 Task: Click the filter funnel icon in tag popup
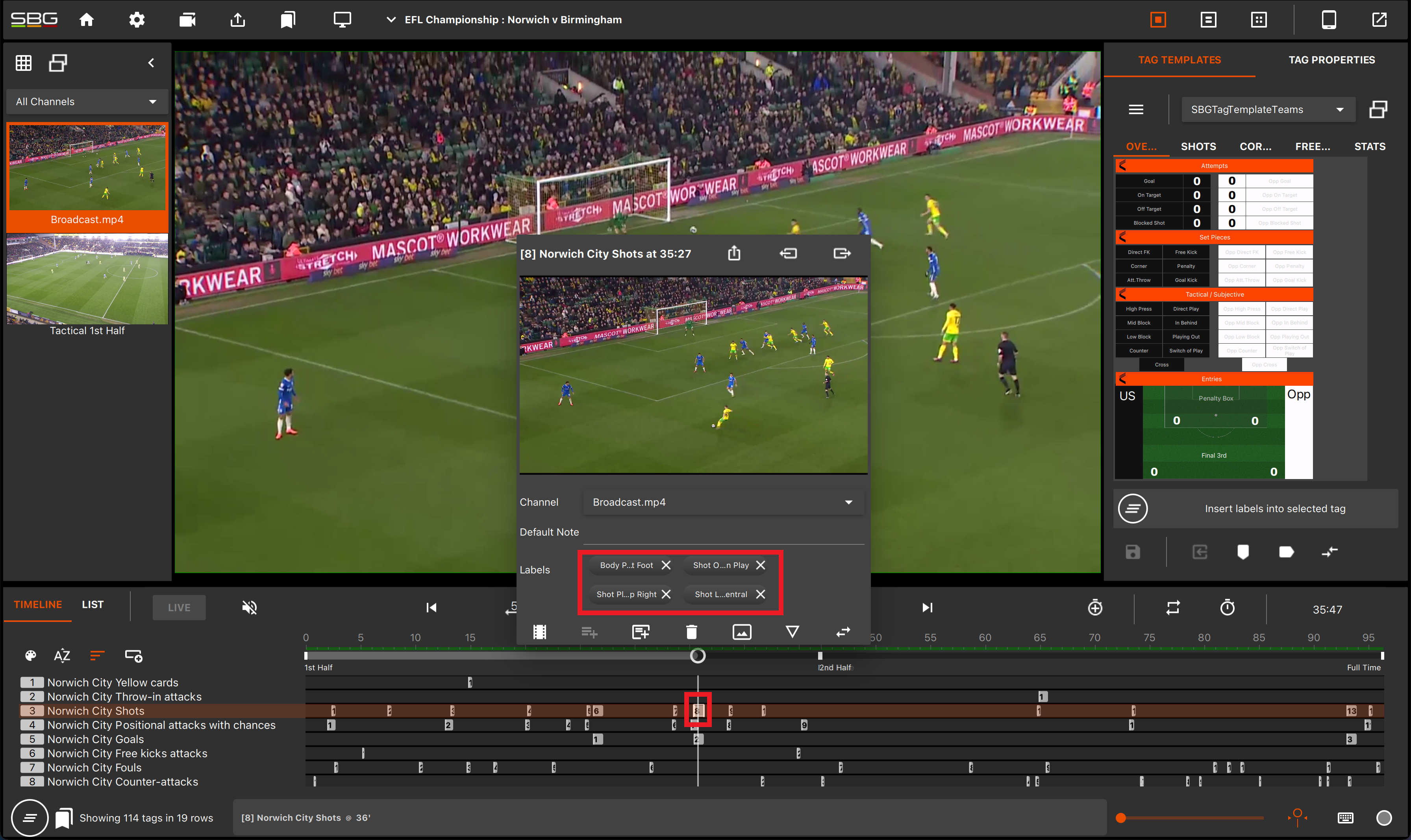click(792, 632)
